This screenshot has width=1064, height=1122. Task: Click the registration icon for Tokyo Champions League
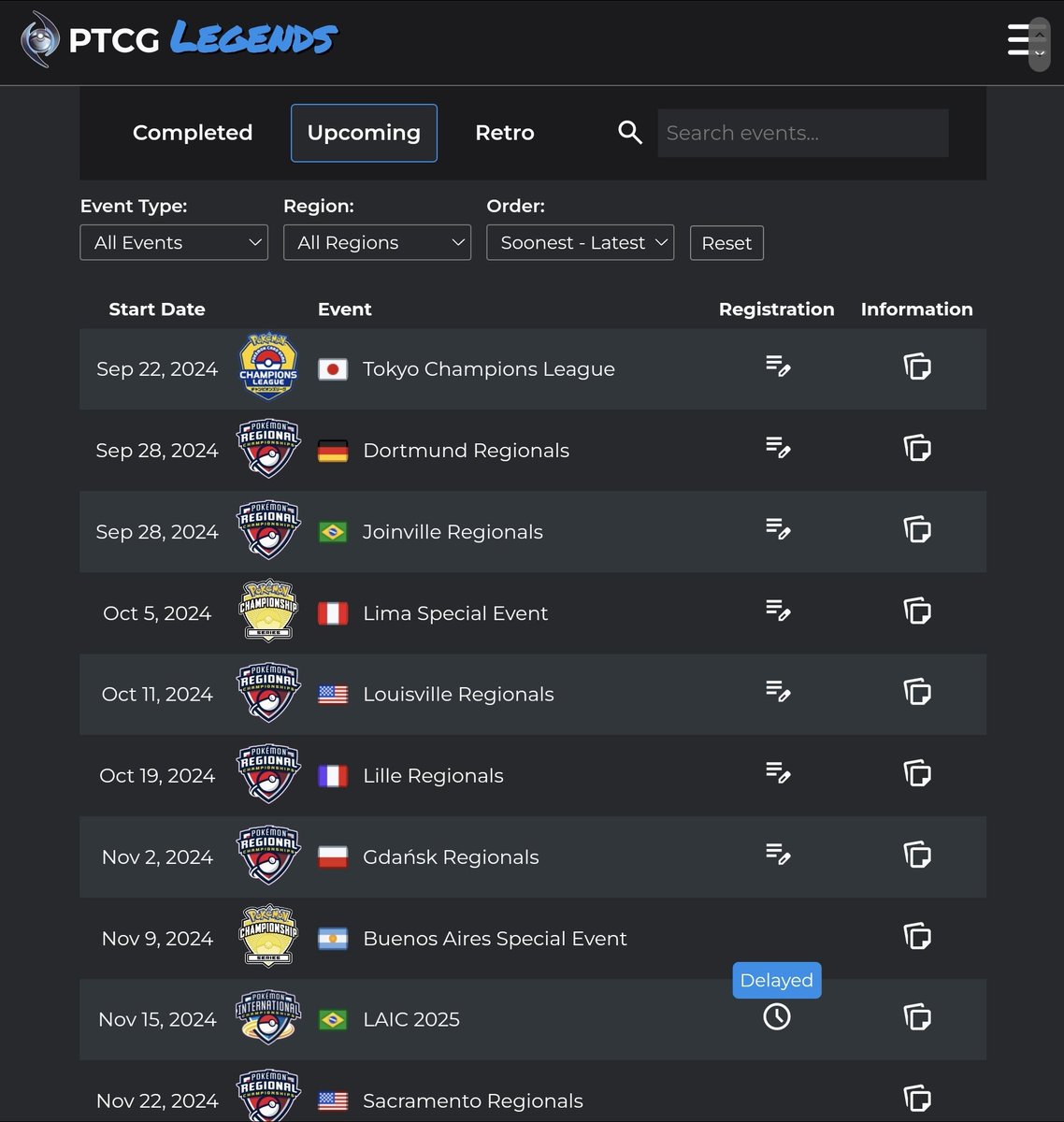[x=777, y=367]
